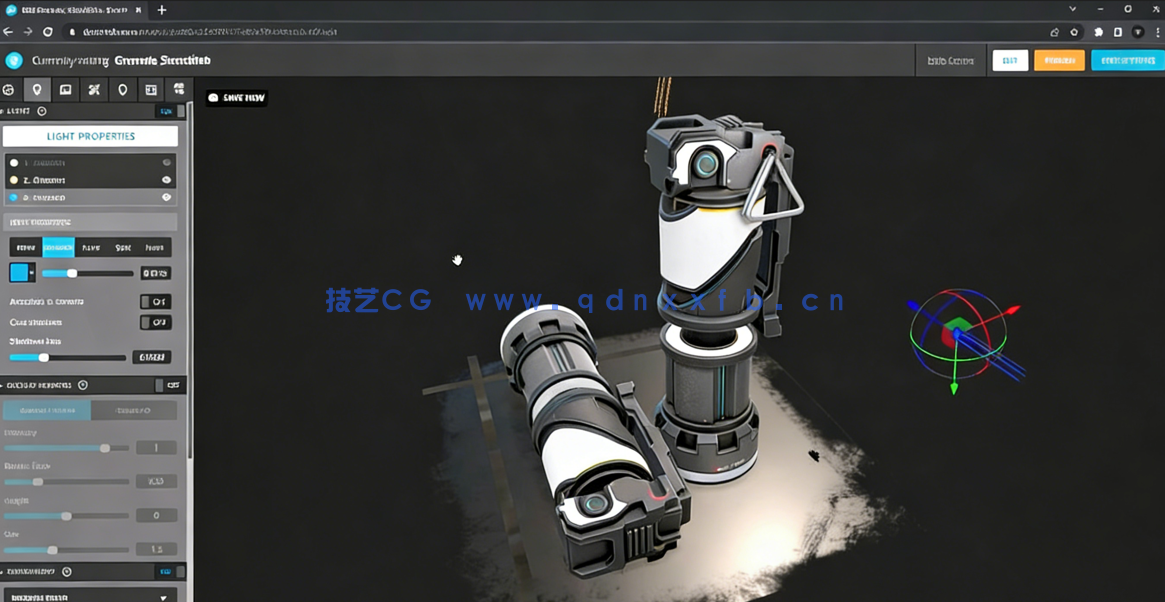The width and height of the screenshot is (1165, 602).
Task: Hide light 3 using its visibility eye icon
Action: [167, 197]
